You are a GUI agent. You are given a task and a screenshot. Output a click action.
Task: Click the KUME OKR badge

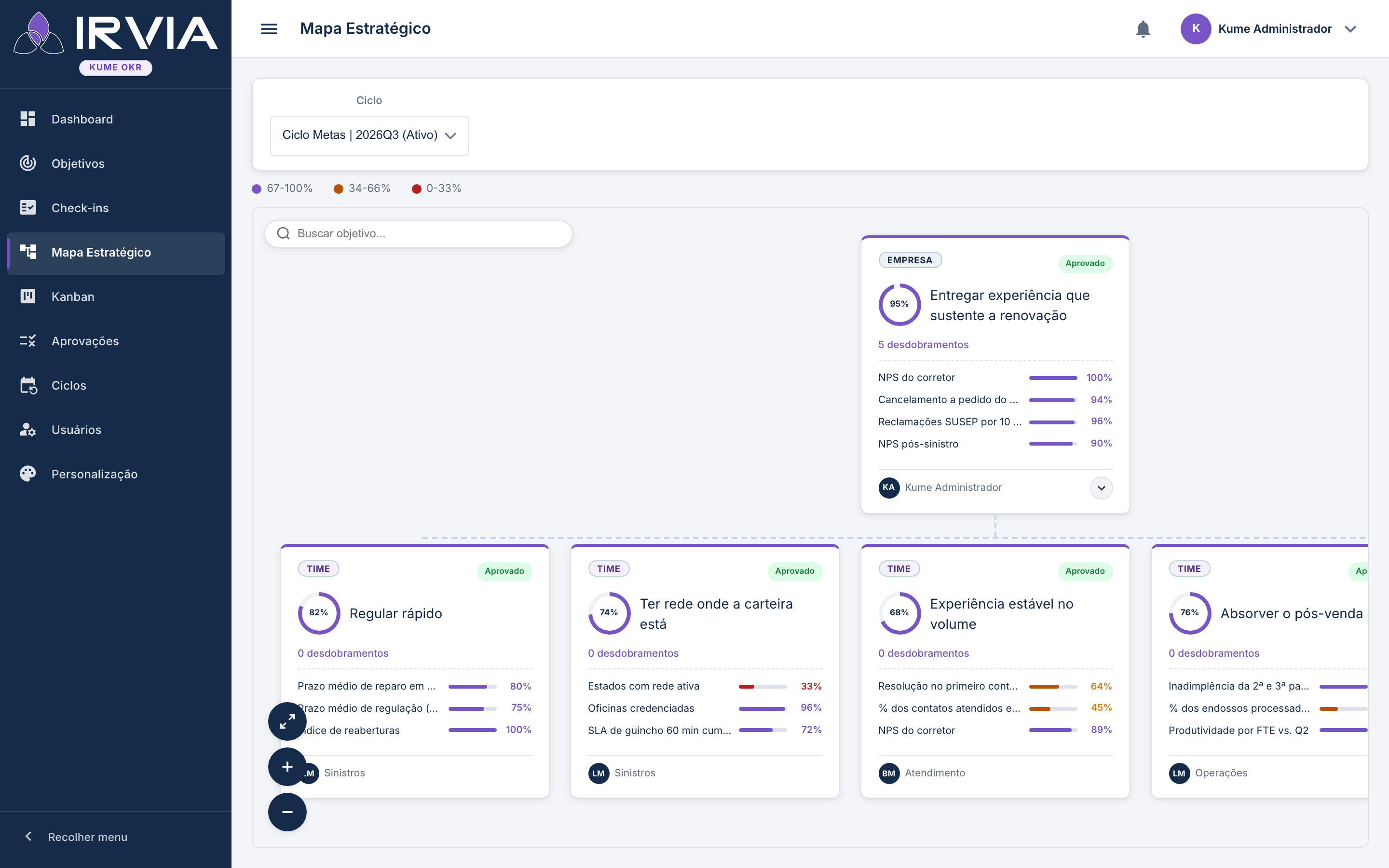tap(115, 68)
